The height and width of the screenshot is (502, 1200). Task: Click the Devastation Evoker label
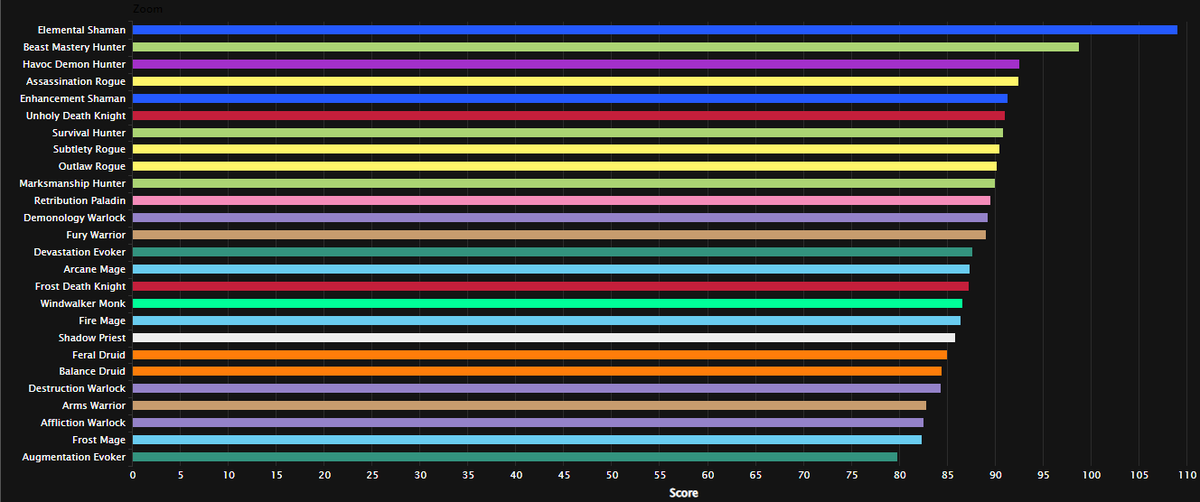[80, 252]
